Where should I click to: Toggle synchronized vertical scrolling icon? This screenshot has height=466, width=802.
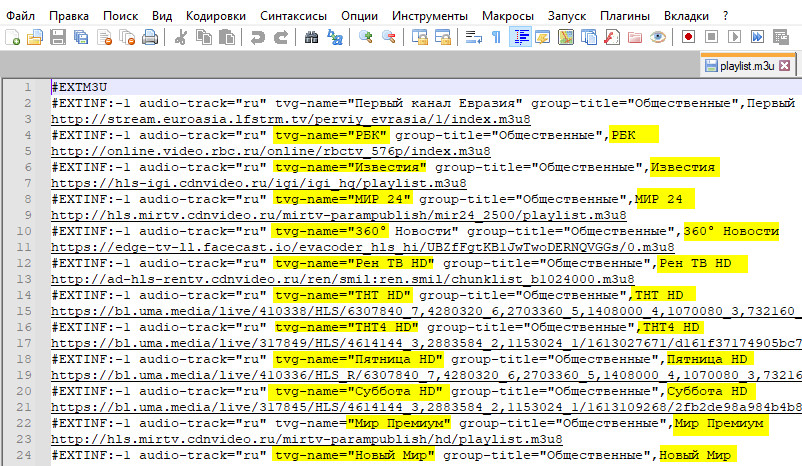tap(419, 37)
